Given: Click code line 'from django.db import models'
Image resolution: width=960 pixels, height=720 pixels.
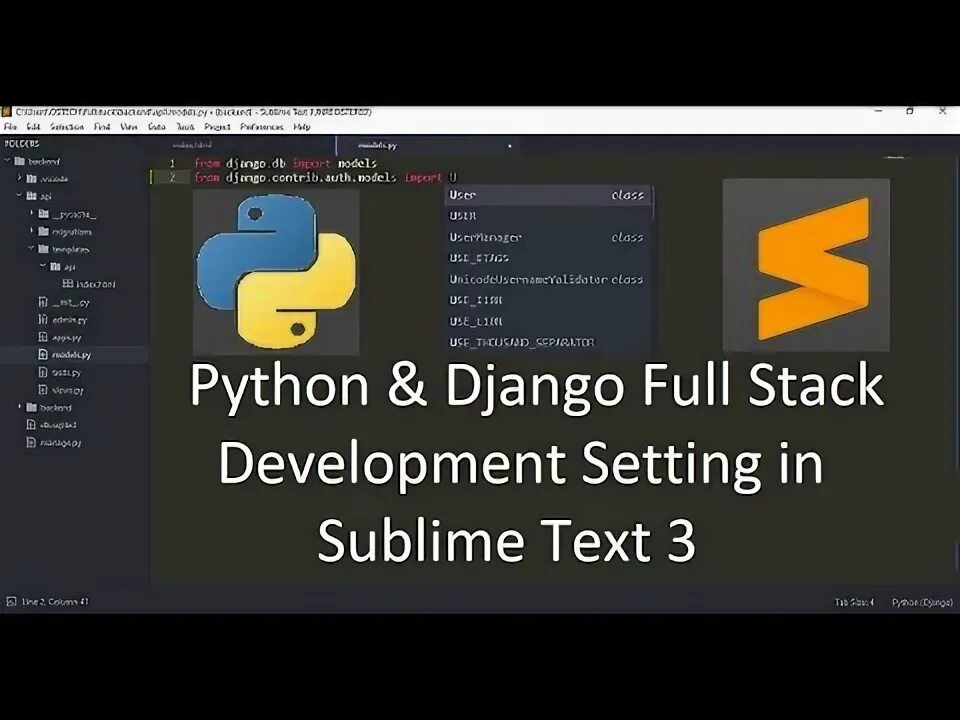Looking at the screenshot, I should (285, 163).
